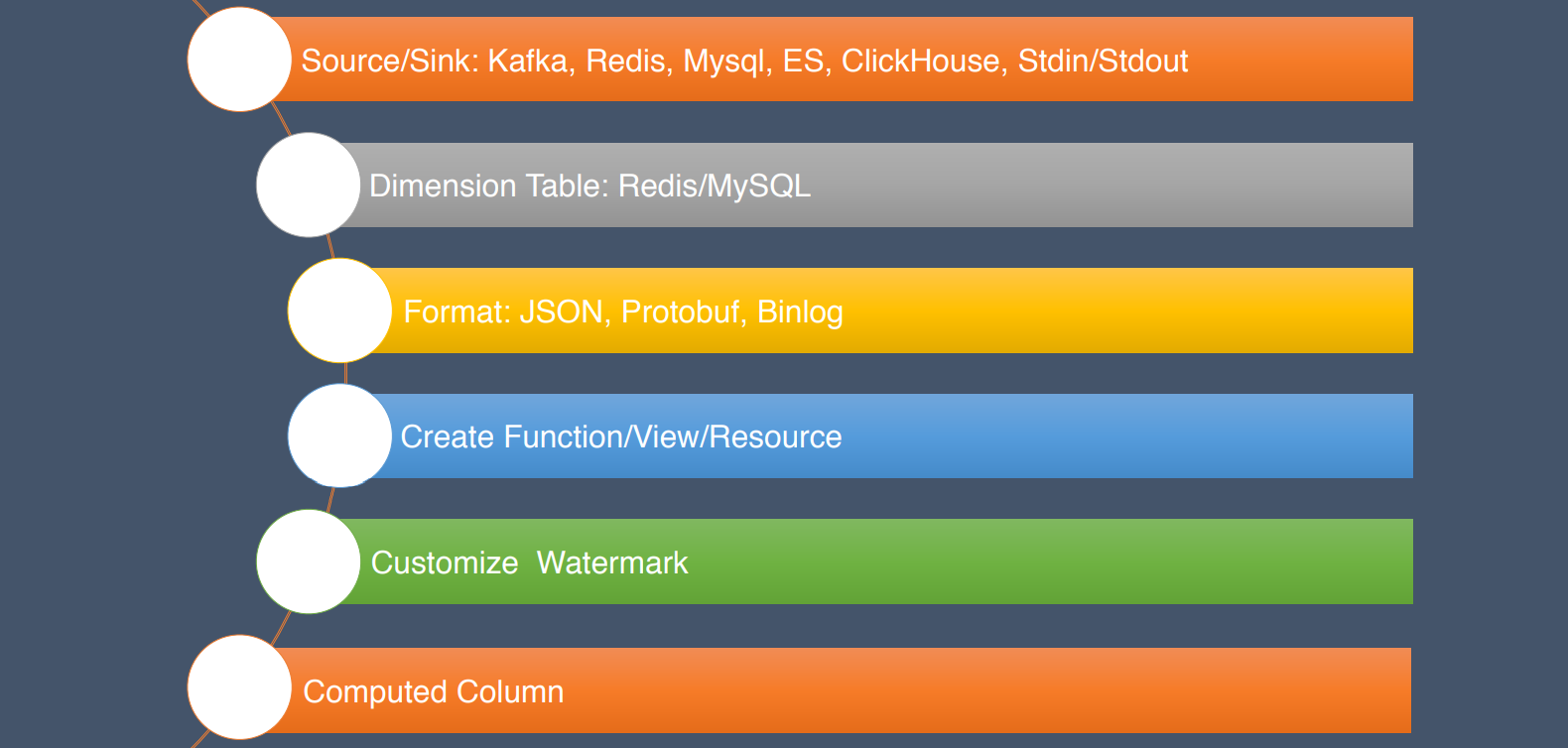Viewport: 1568px width, 748px height.
Task: Click the white circle beside Source/Sink bar
Action: [239, 60]
